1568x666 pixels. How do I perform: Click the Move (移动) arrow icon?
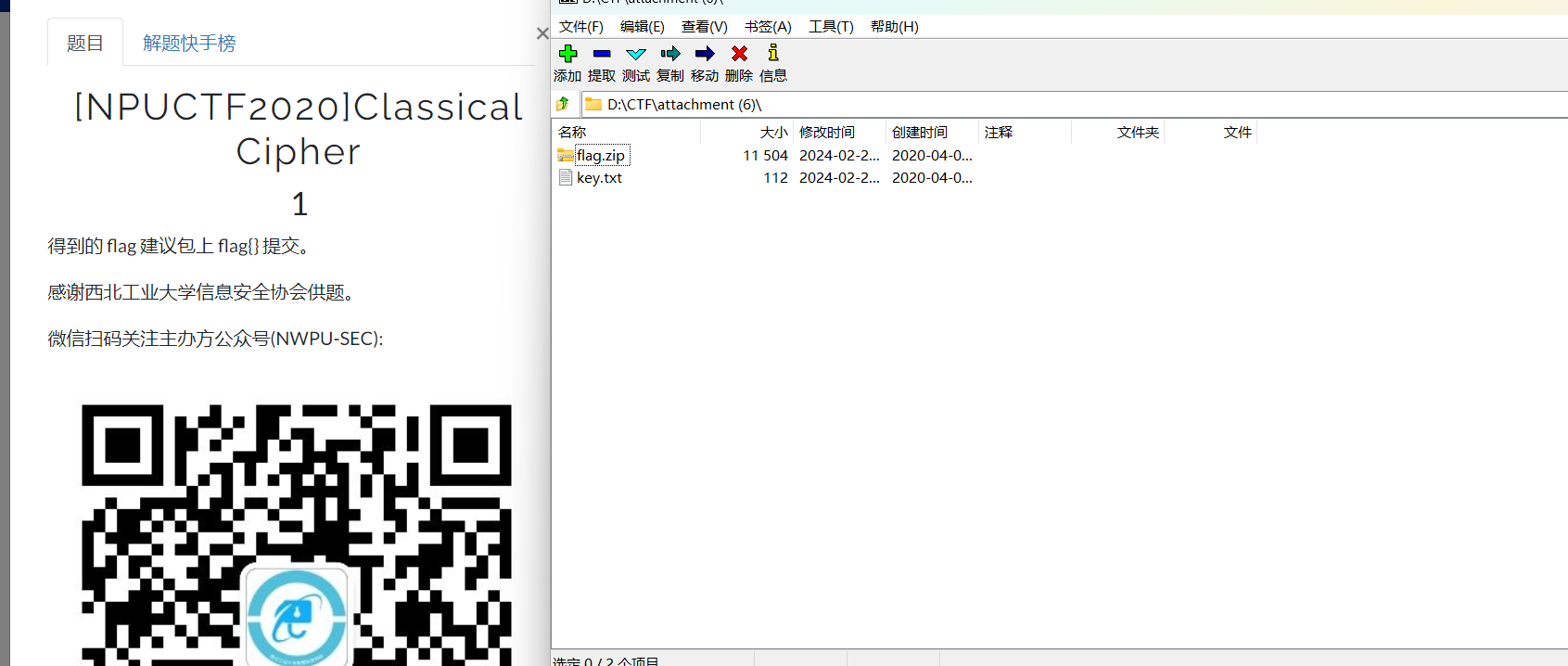click(x=705, y=54)
